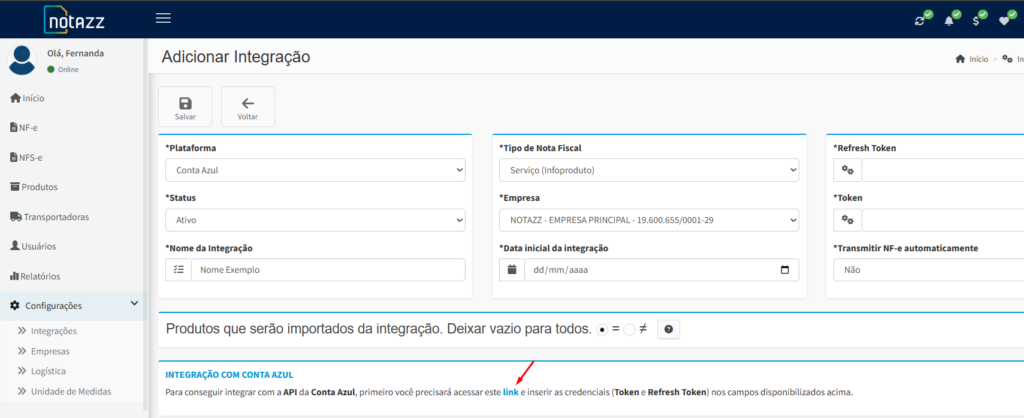Screen dimensions: 1024x418
Task: Click the help question mark icon
Action: tap(667, 328)
